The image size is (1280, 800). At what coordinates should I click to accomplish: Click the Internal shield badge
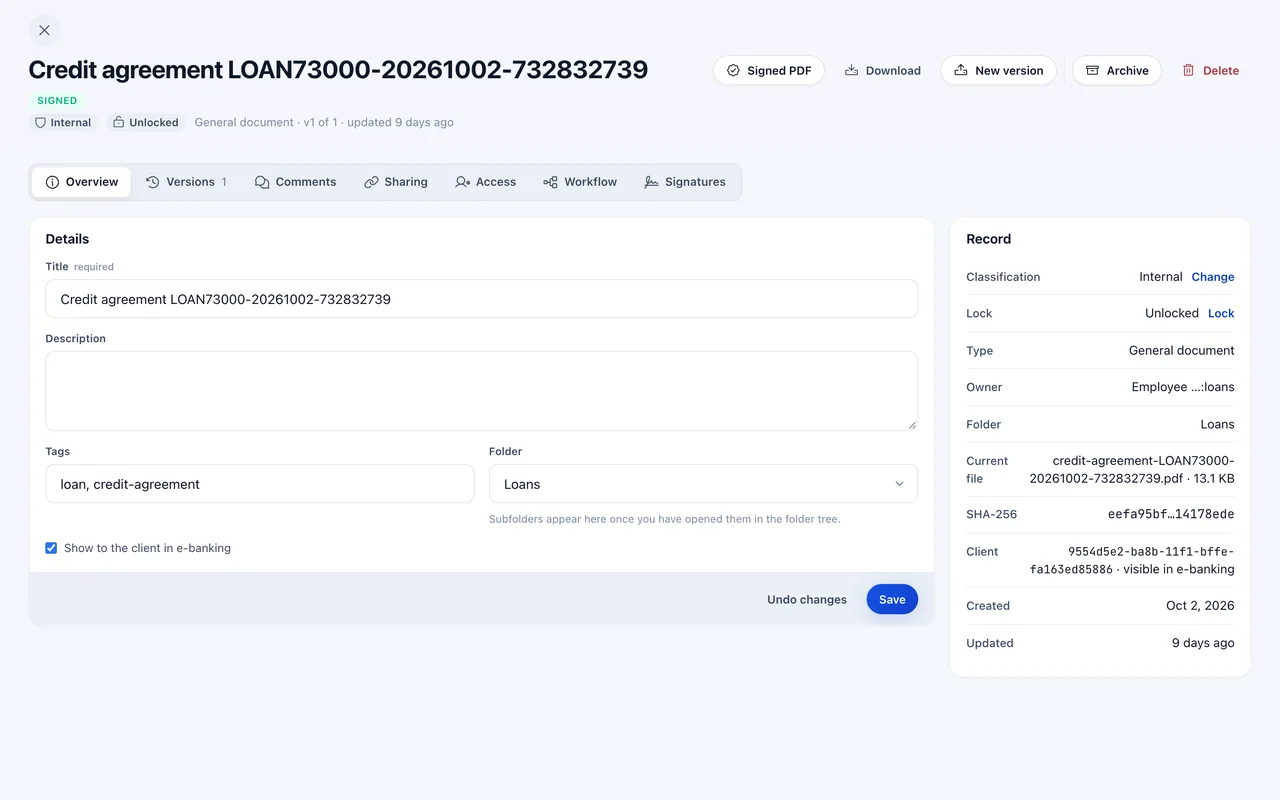[x=63, y=122]
